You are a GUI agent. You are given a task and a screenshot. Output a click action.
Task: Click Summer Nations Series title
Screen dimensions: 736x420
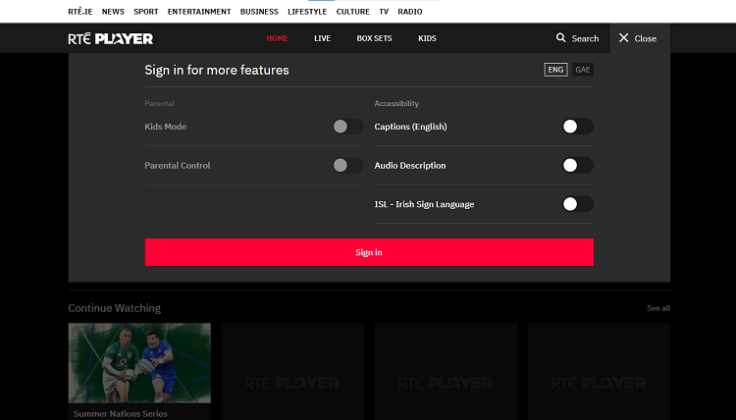(120, 413)
